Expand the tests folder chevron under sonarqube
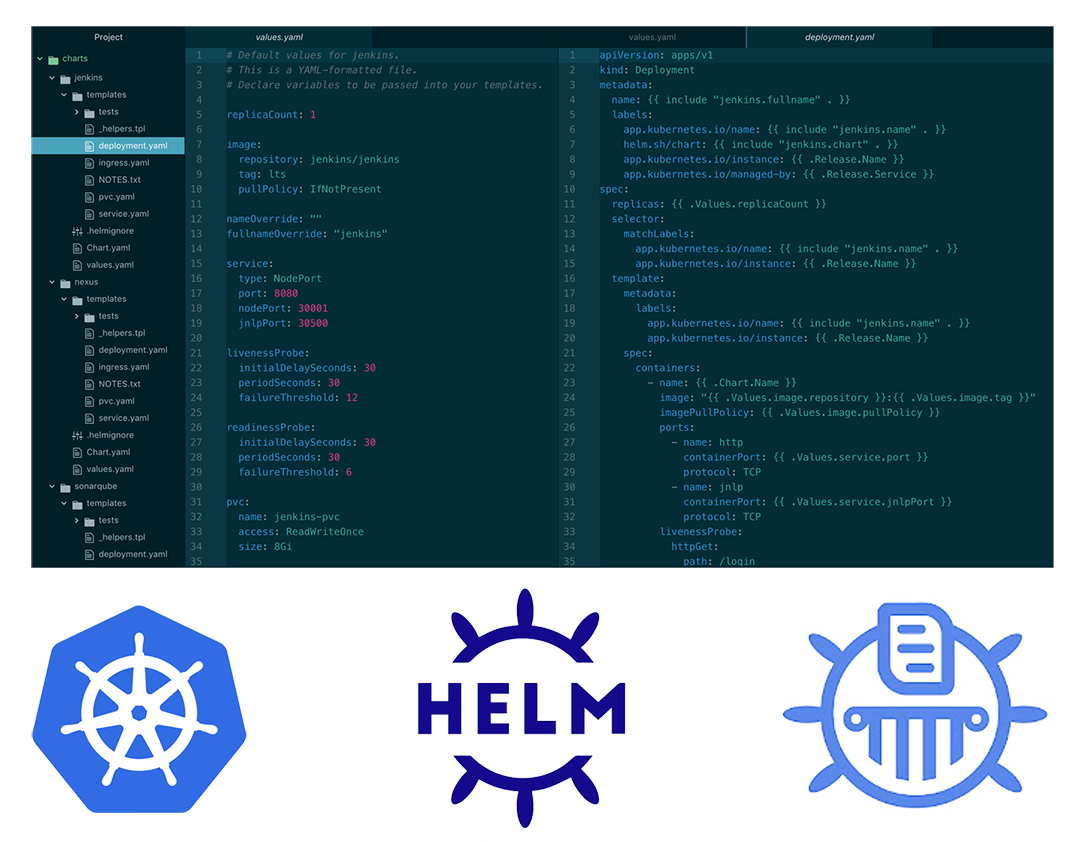This screenshot has height=842, width=1080. click(x=76, y=520)
